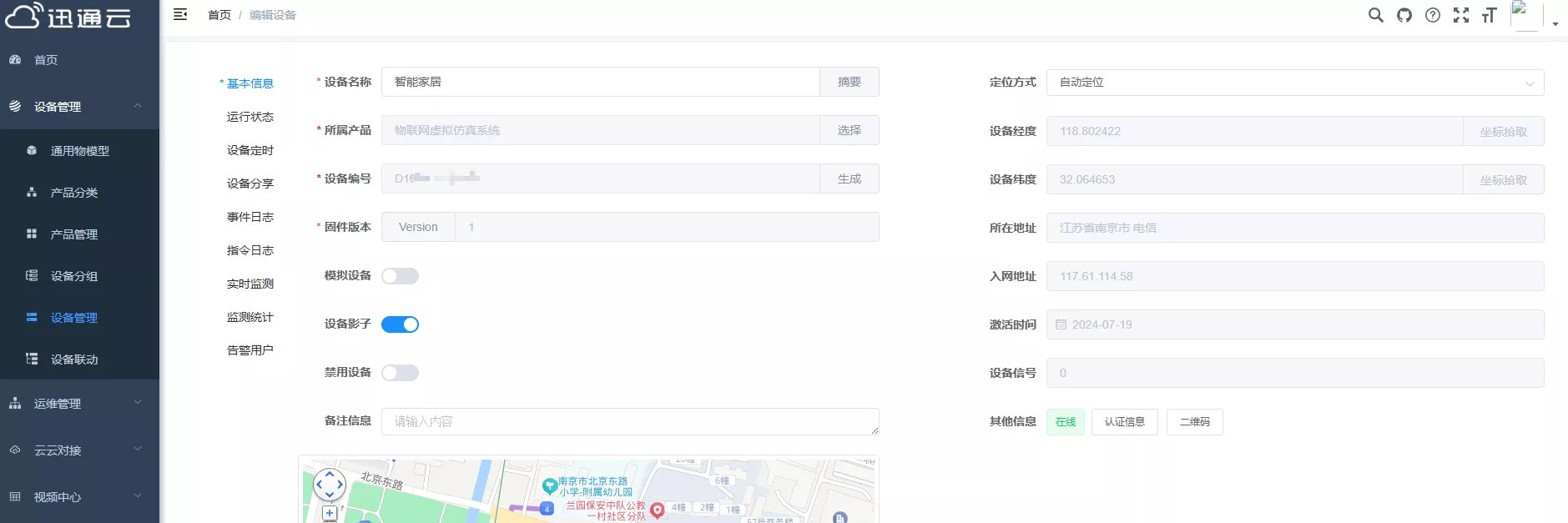Expand the 云云对接 sidebar menu
Viewport: 1568px width, 523px height.
(79, 450)
